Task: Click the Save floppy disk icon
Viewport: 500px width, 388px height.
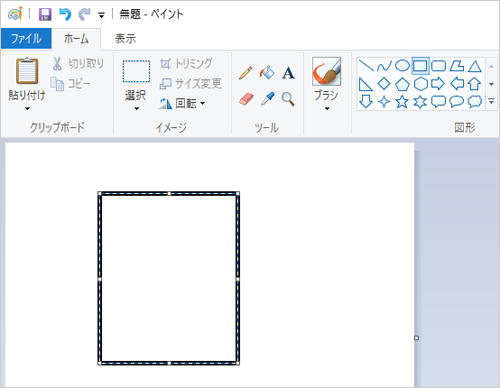Action: pyautogui.click(x=45, y=14)
